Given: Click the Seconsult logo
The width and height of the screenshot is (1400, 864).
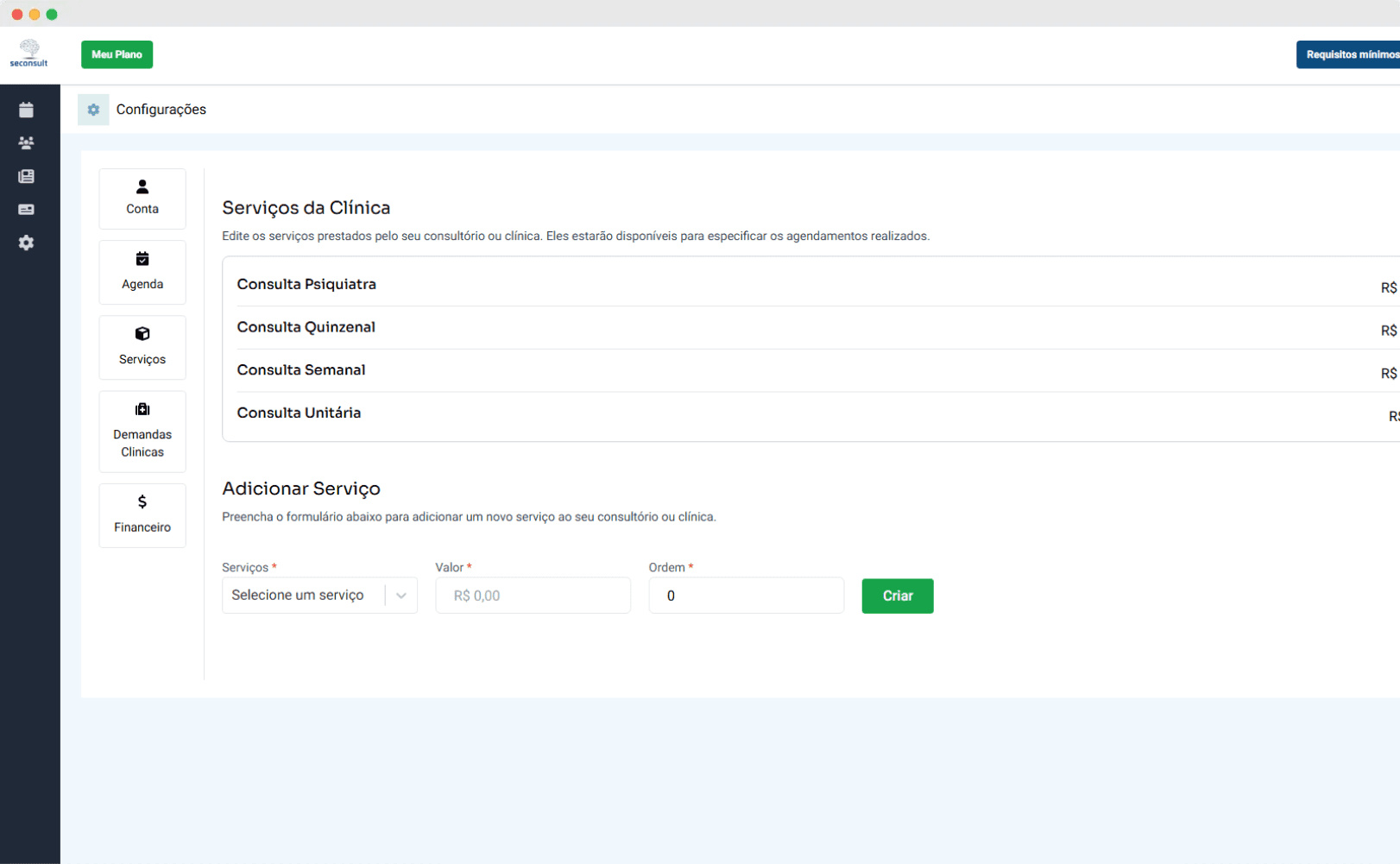Looking at the screenshot, I should 29,54.
